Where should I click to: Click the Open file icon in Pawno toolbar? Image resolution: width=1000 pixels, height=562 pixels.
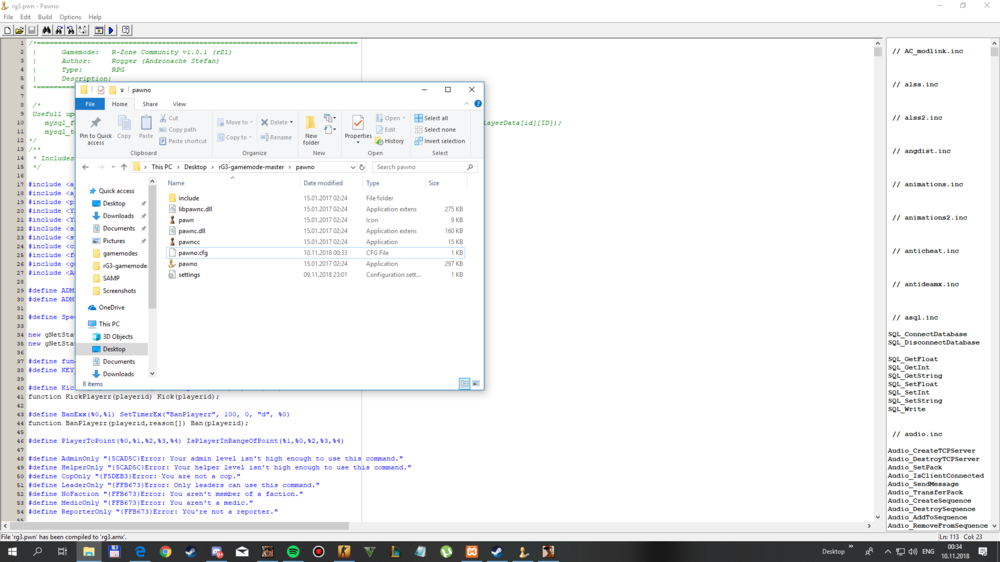point(19,30)
